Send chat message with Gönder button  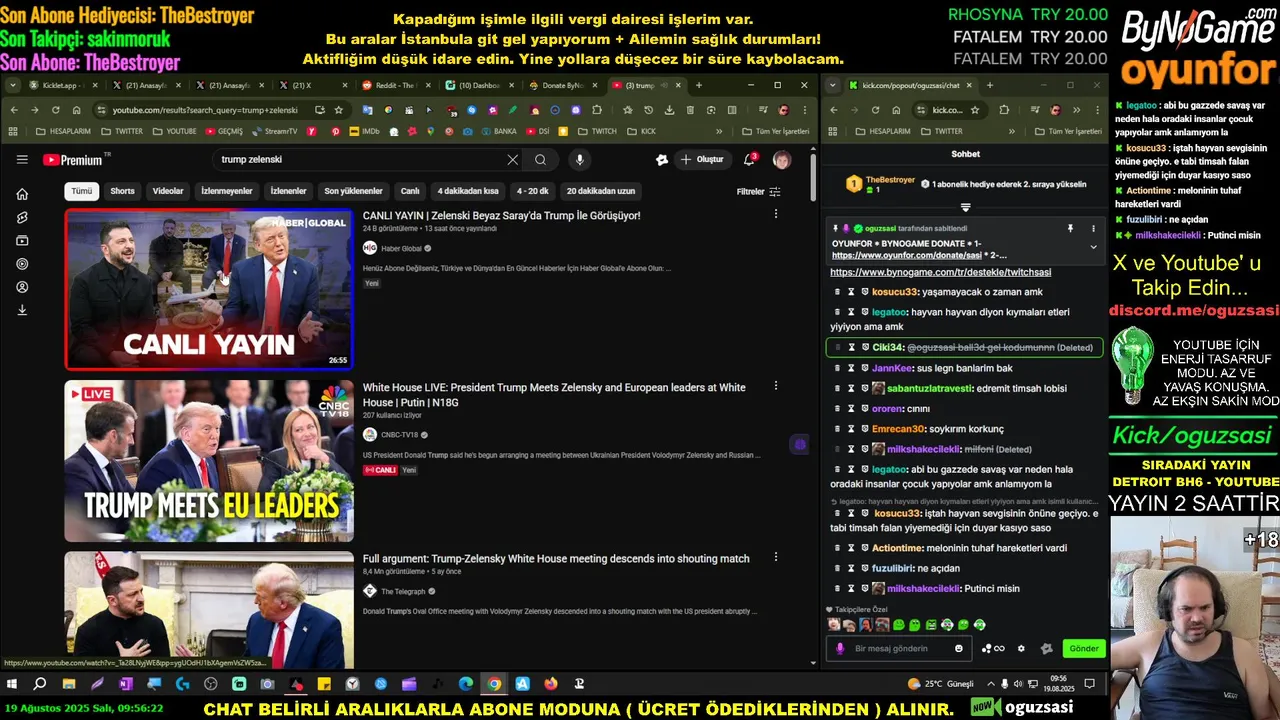tap(1084, 648)
